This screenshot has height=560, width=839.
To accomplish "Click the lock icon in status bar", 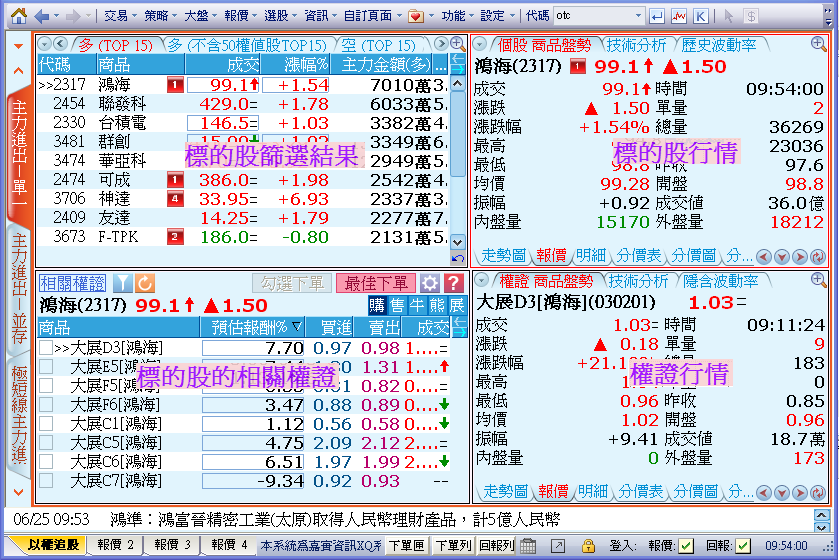I will click(589, 545).
